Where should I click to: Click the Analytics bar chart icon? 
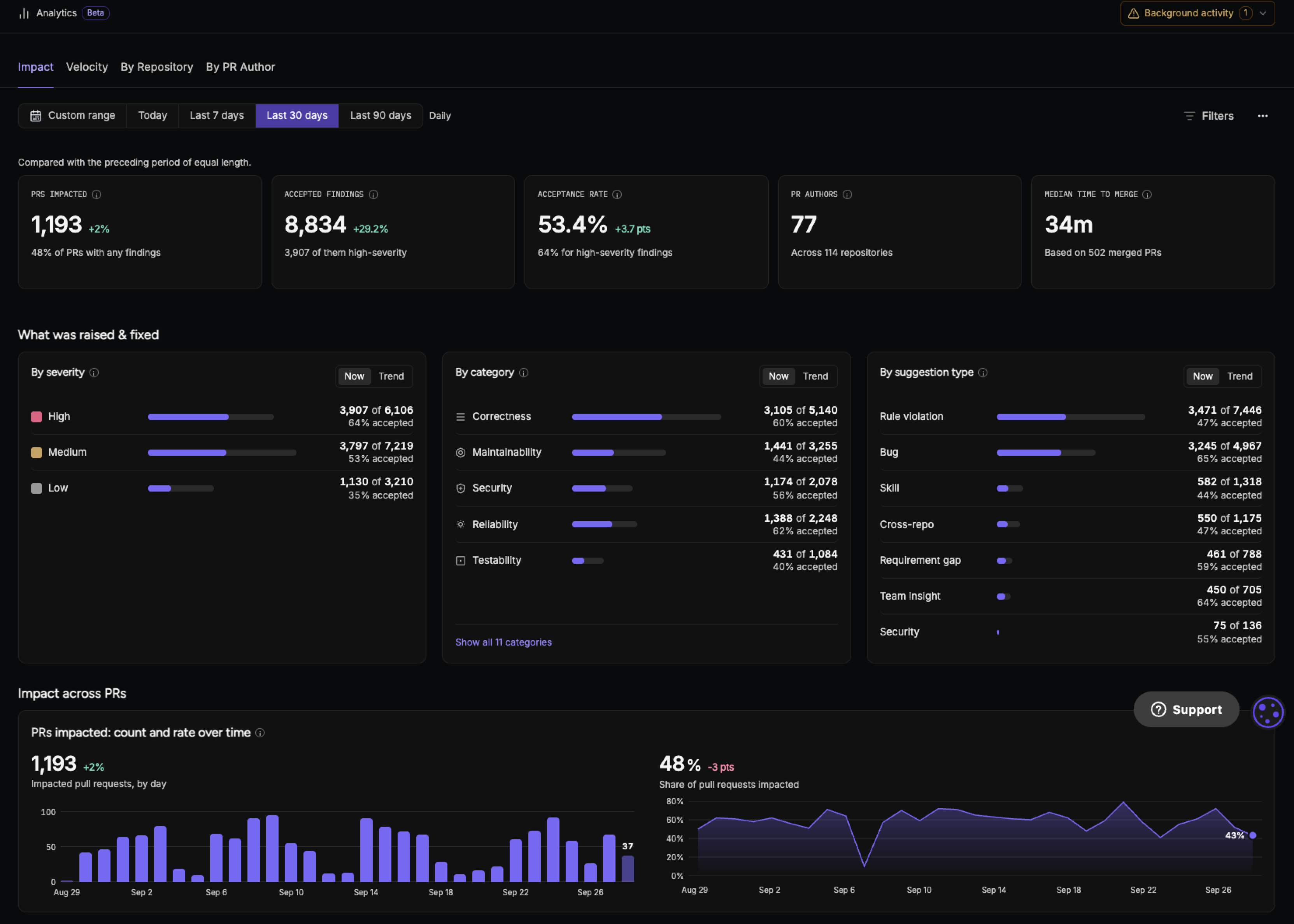[x=24, y=13]
